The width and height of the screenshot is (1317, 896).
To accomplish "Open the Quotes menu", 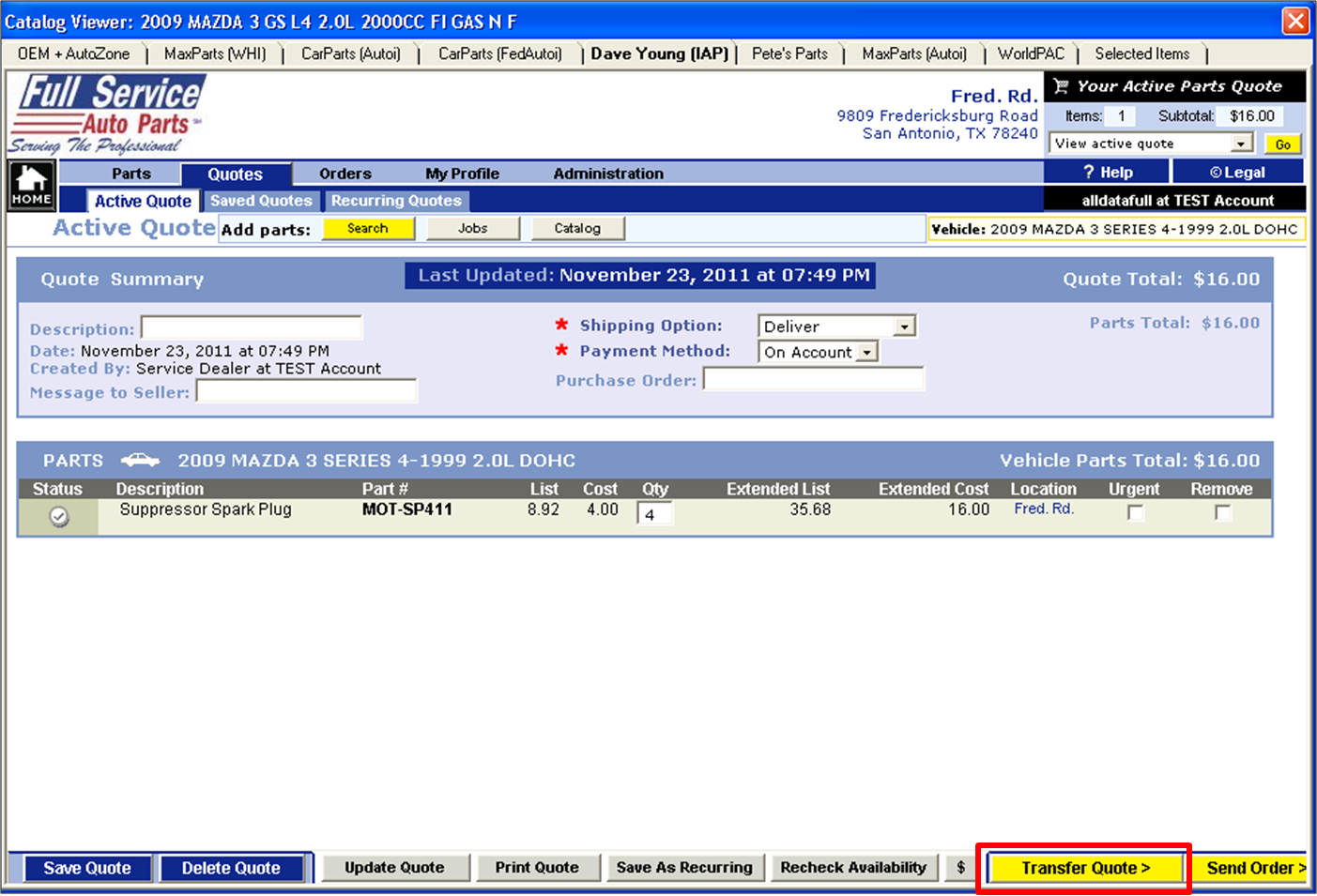I will tap(236, 175).
